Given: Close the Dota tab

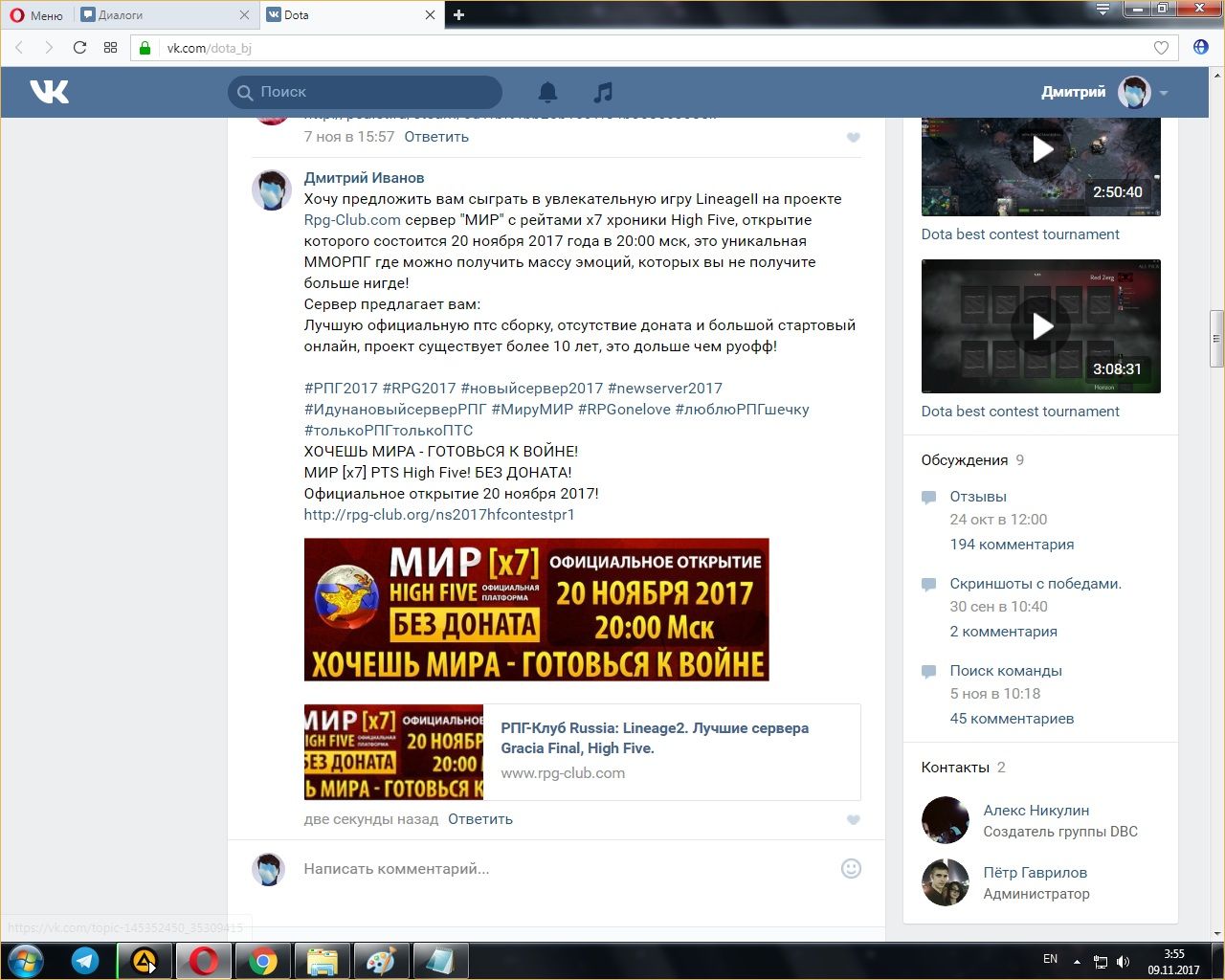Looking at the screenshot, I should [430, 15].
